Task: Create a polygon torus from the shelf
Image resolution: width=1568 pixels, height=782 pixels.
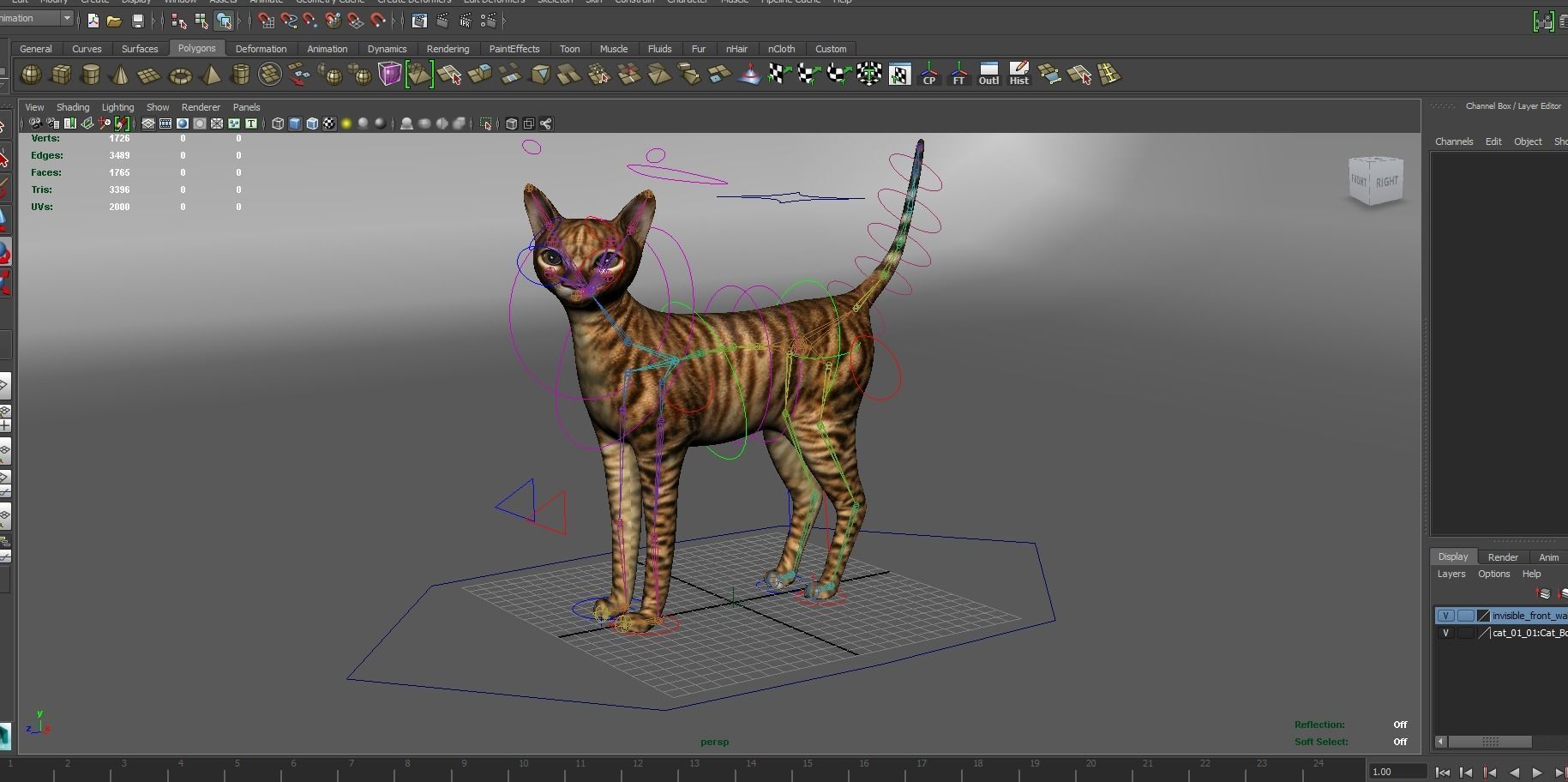Action: [x=180, y=75]
